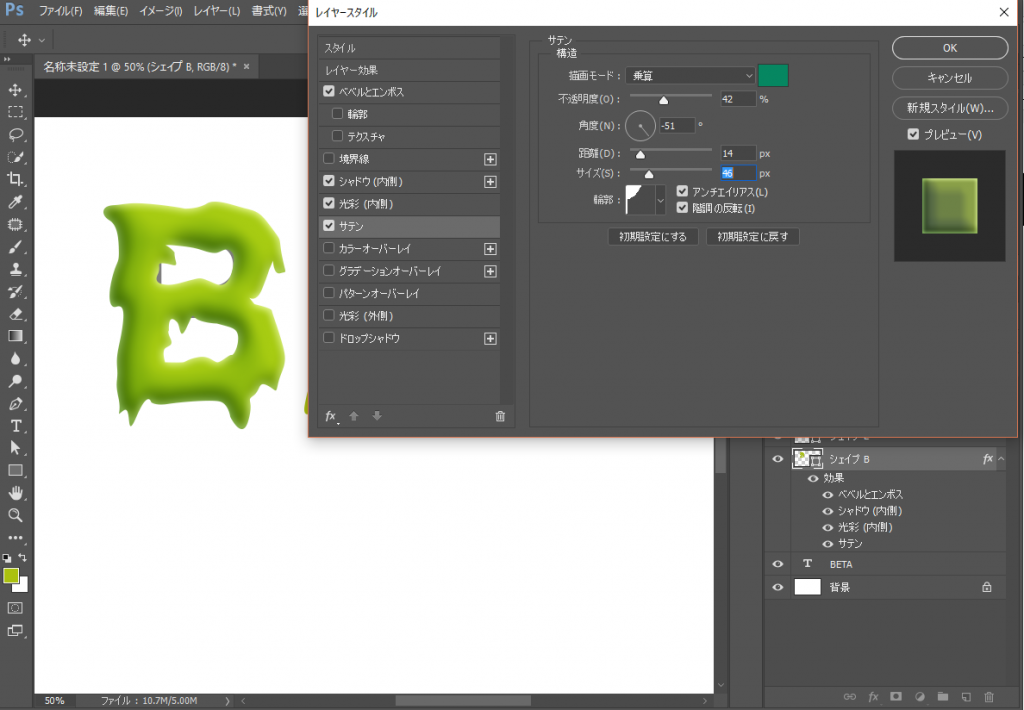Toggle Quick Mask mode icon
Viewport: 1024px width, 710px height.
pyautogui.click(x=16, y=608)
